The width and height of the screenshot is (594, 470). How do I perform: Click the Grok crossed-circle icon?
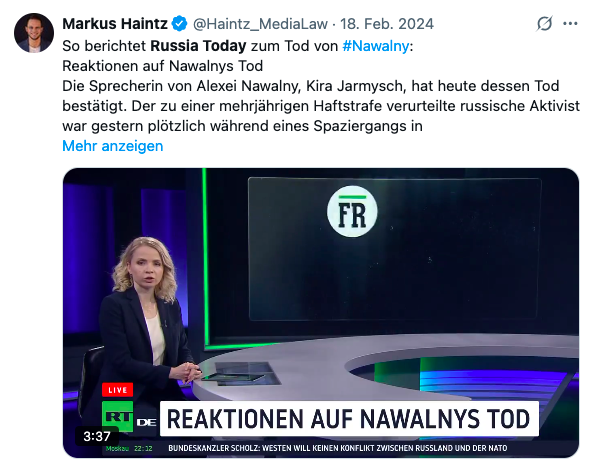pyautogui.click(x=544, y=23)
